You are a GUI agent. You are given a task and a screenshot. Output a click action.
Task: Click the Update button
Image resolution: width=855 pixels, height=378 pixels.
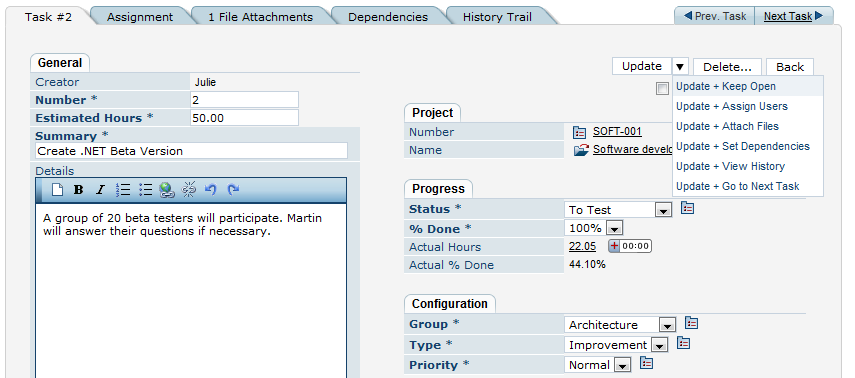point(642,67)
